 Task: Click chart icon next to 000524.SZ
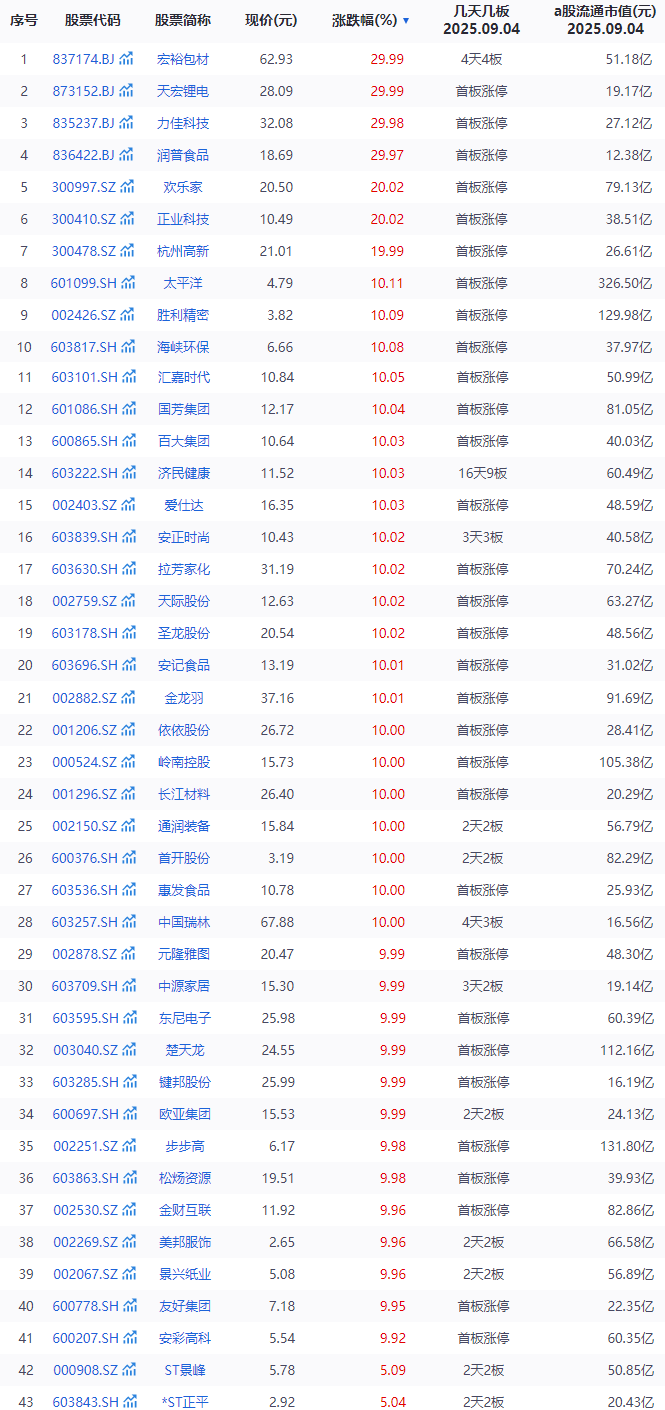pyautogui.click(x=127, y=762)
